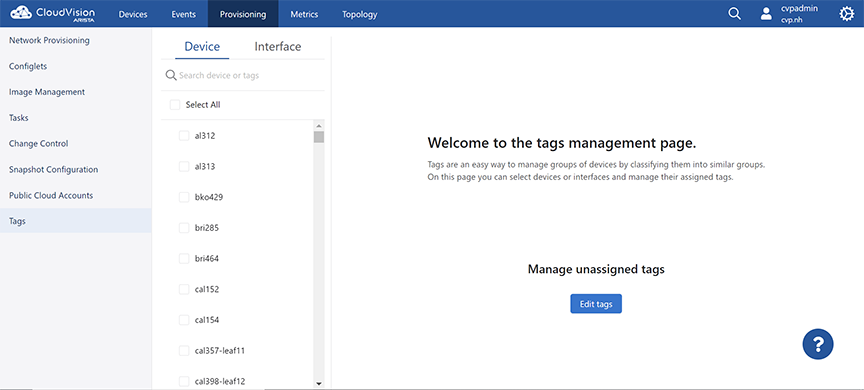864x390 pixels.
Task: Go to the Topology menu
Action: coord(359,14)
